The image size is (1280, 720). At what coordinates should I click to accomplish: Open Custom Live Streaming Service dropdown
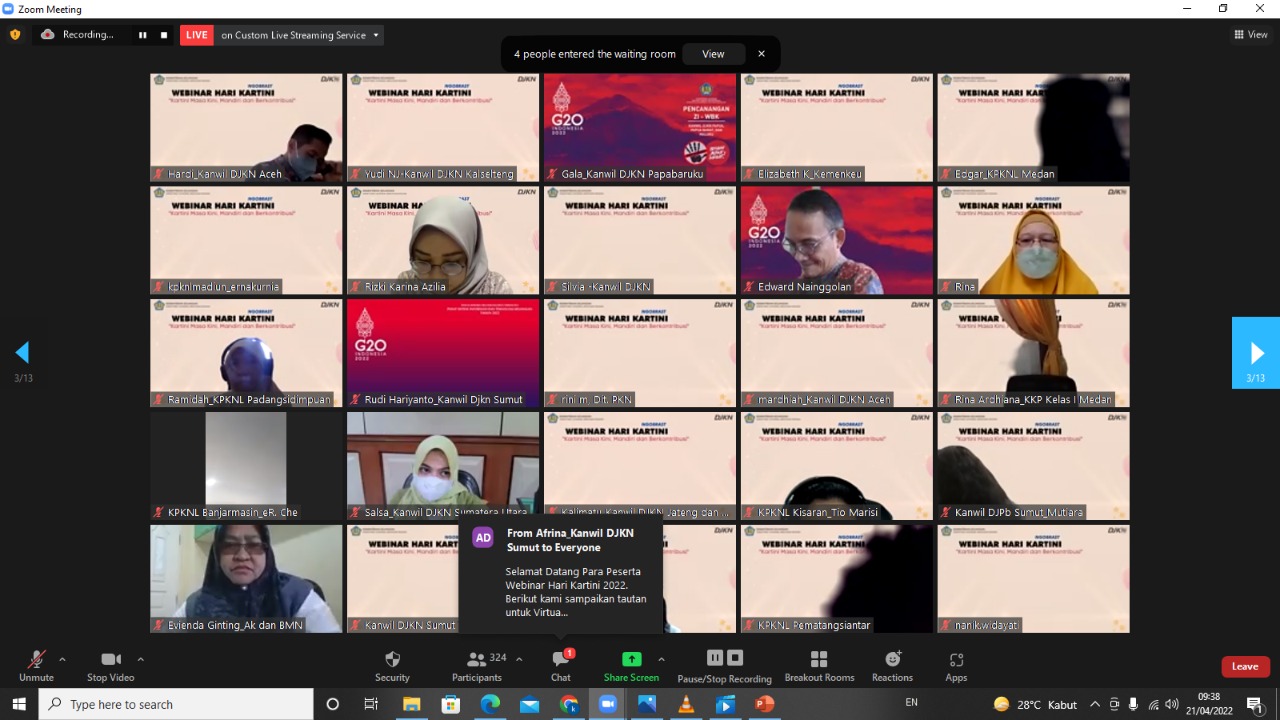(x=376, y=35)
